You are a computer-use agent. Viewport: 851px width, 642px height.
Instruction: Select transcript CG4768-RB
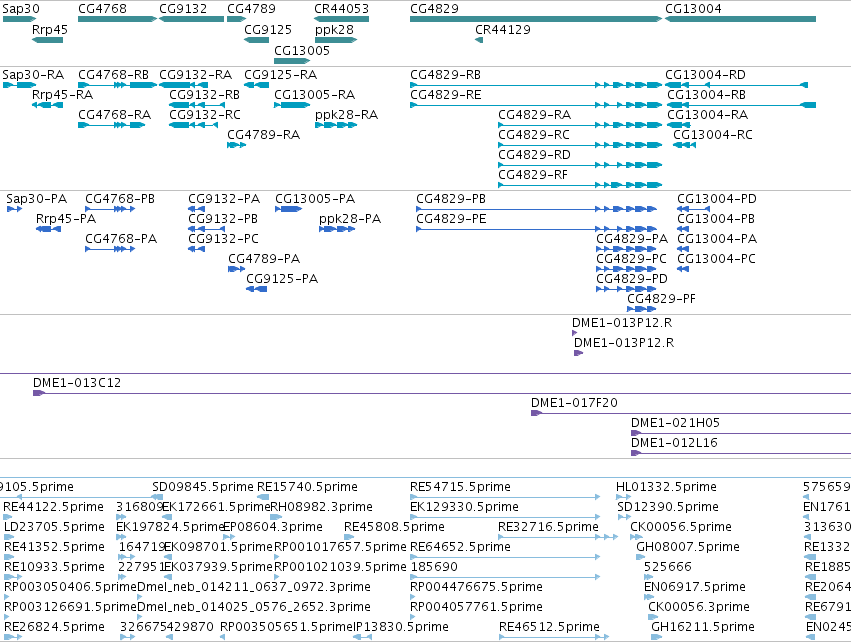pyautogui.click(x=113, y=74)
